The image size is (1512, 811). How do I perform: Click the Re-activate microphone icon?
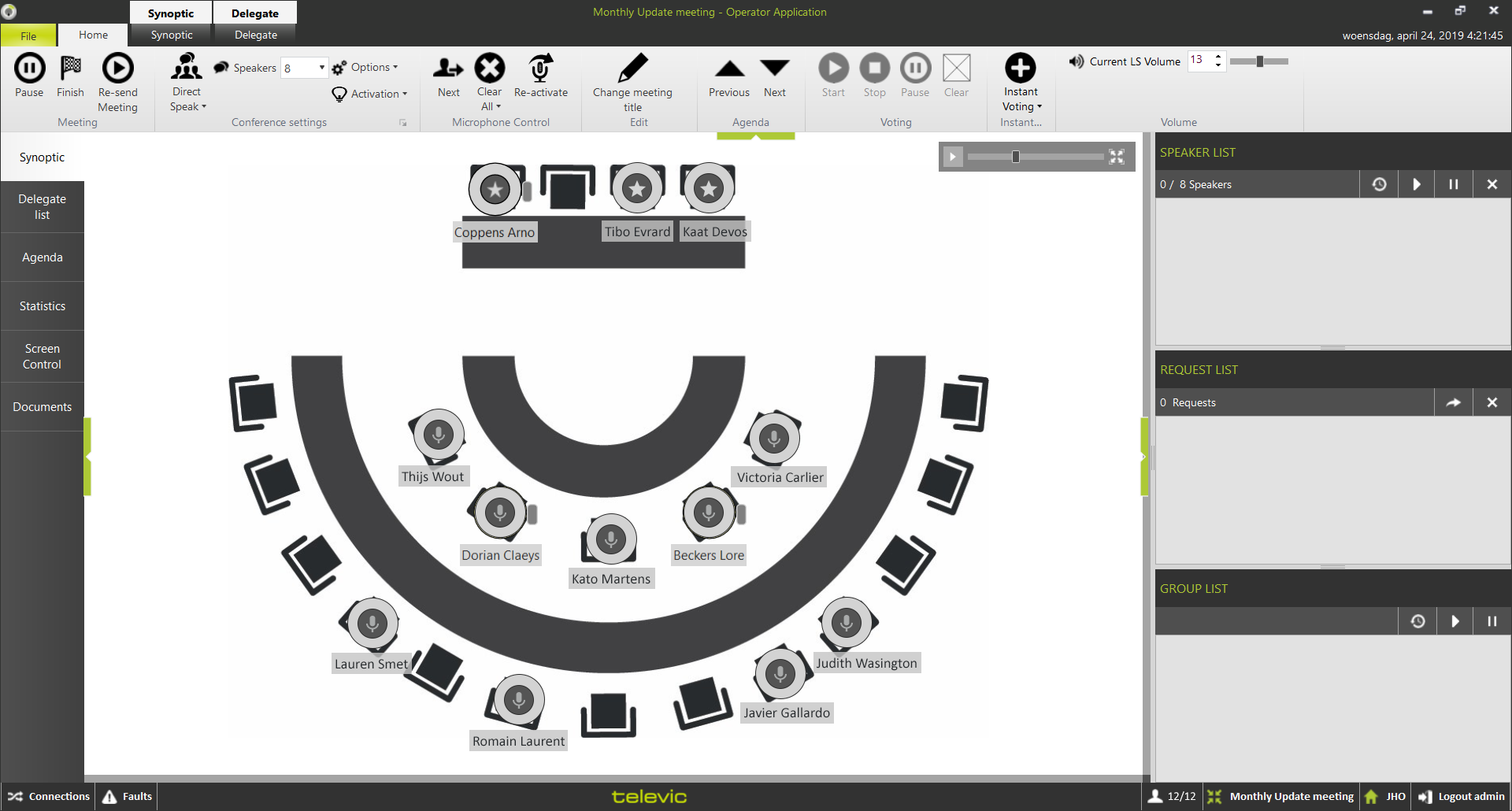[540, 69]
